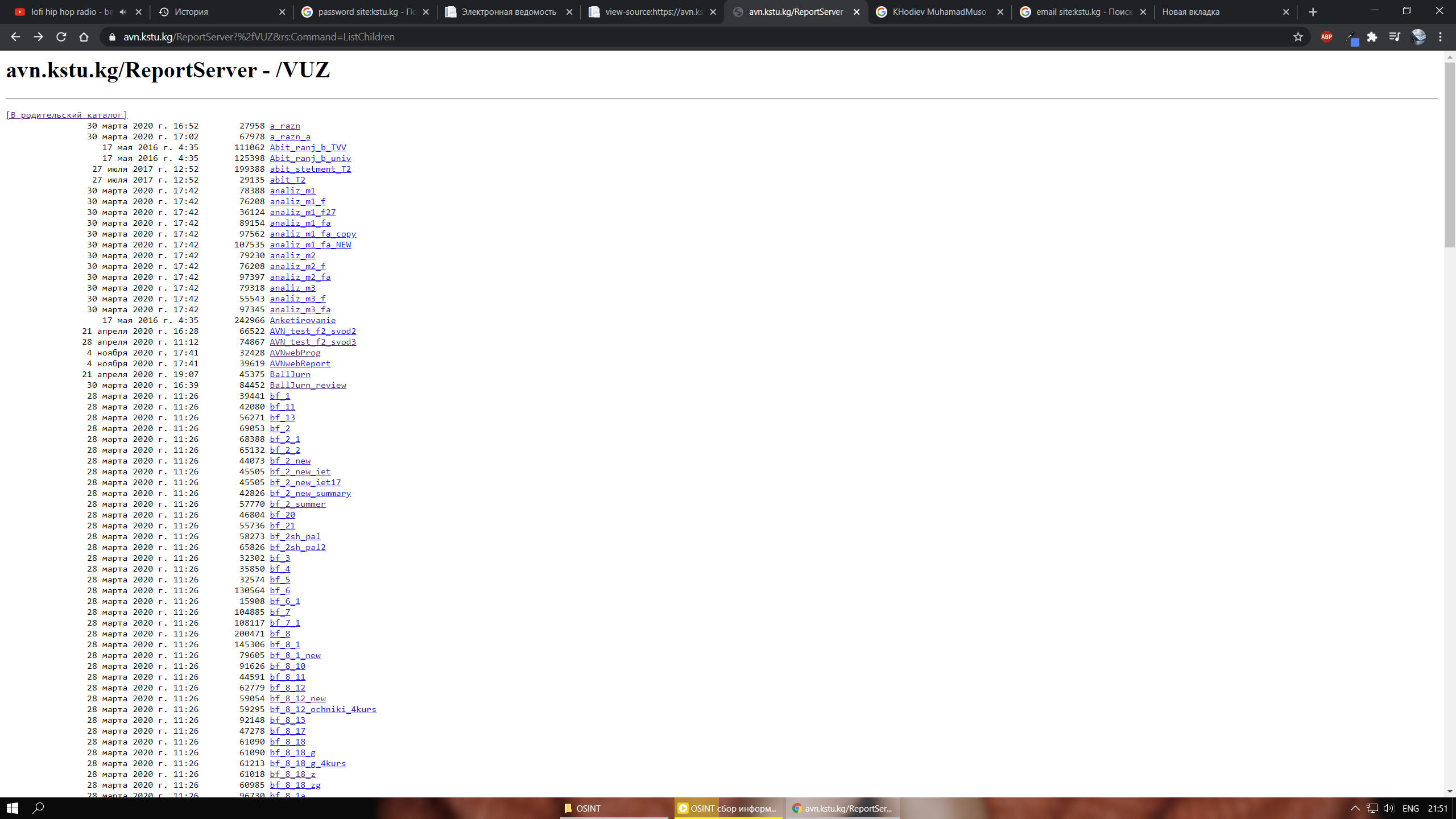Open the В родительский каталог link
1456x819 pixels.
tap(67, 115)
